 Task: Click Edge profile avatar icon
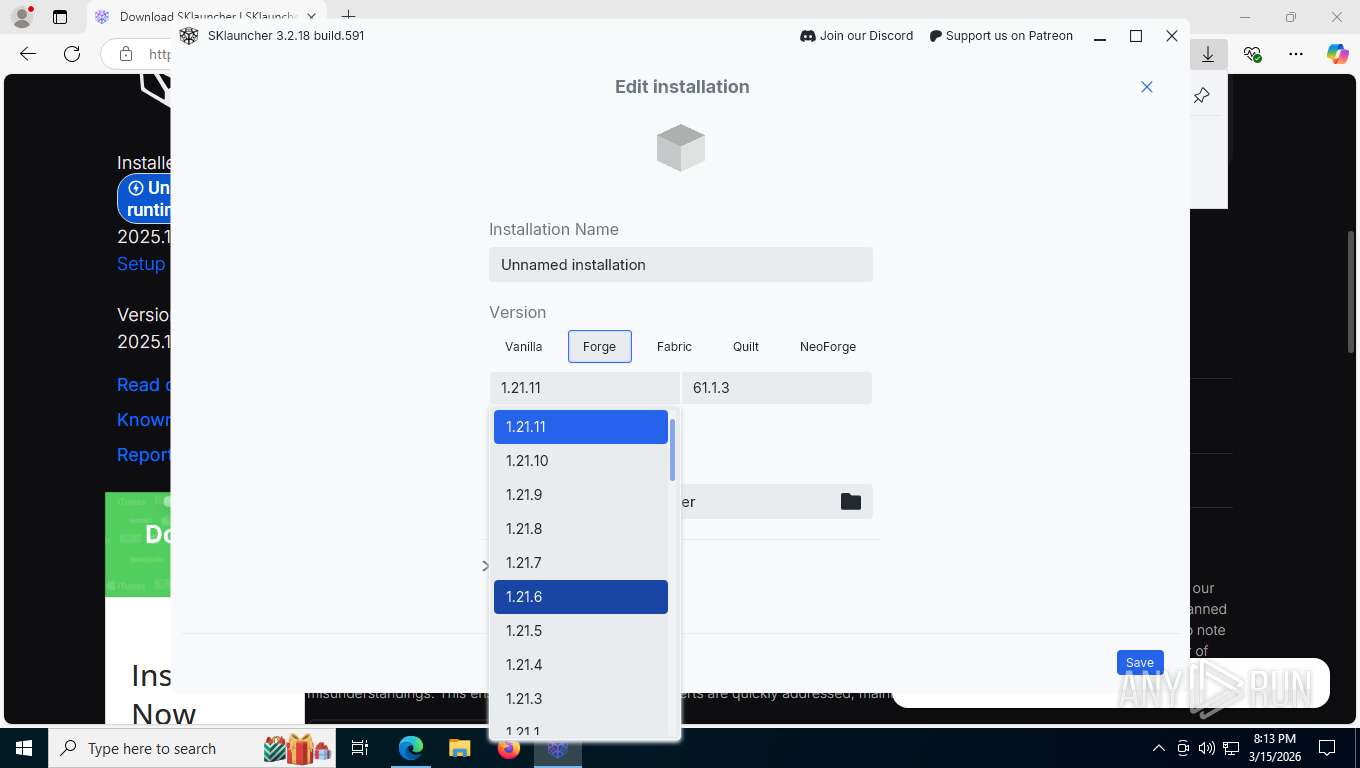[x=22, y=17]
